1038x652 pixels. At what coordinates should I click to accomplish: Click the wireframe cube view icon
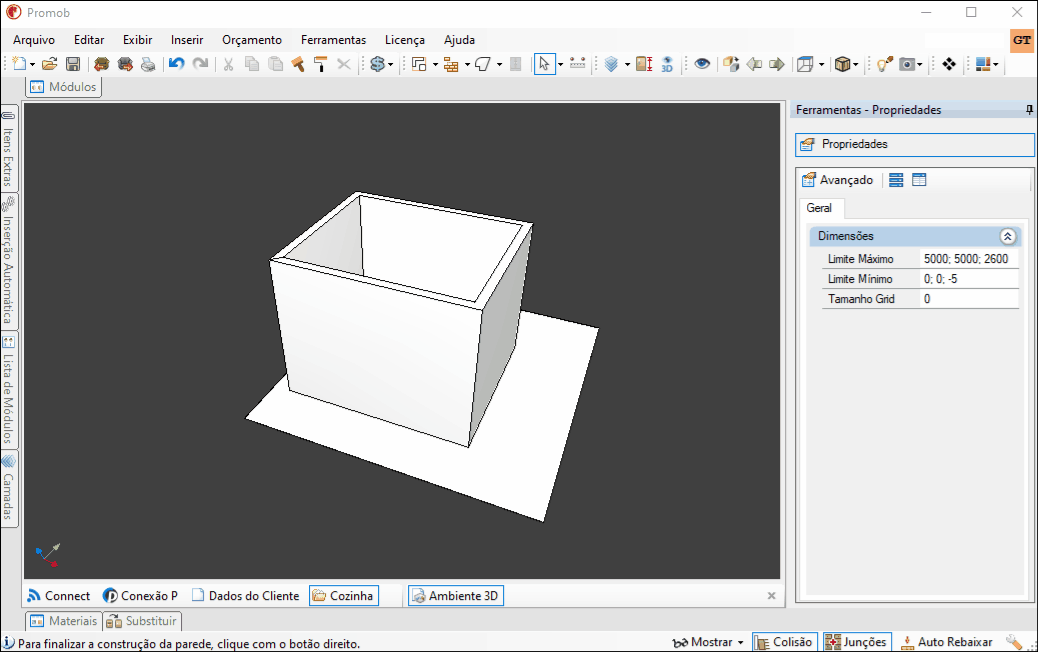coord(805,64)
